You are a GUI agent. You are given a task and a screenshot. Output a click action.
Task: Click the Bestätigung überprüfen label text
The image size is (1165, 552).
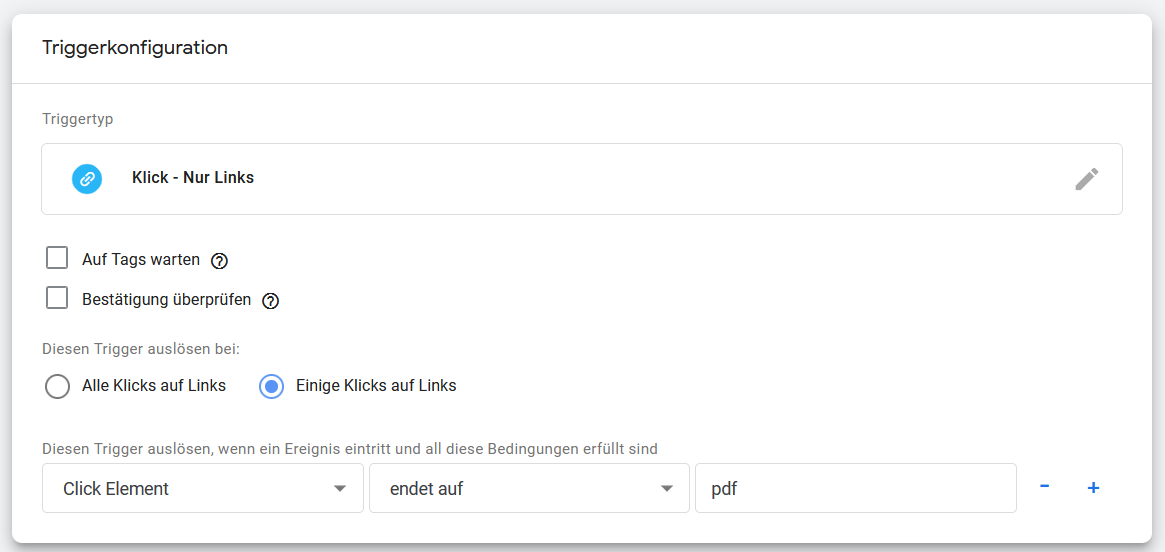[166, 300]
